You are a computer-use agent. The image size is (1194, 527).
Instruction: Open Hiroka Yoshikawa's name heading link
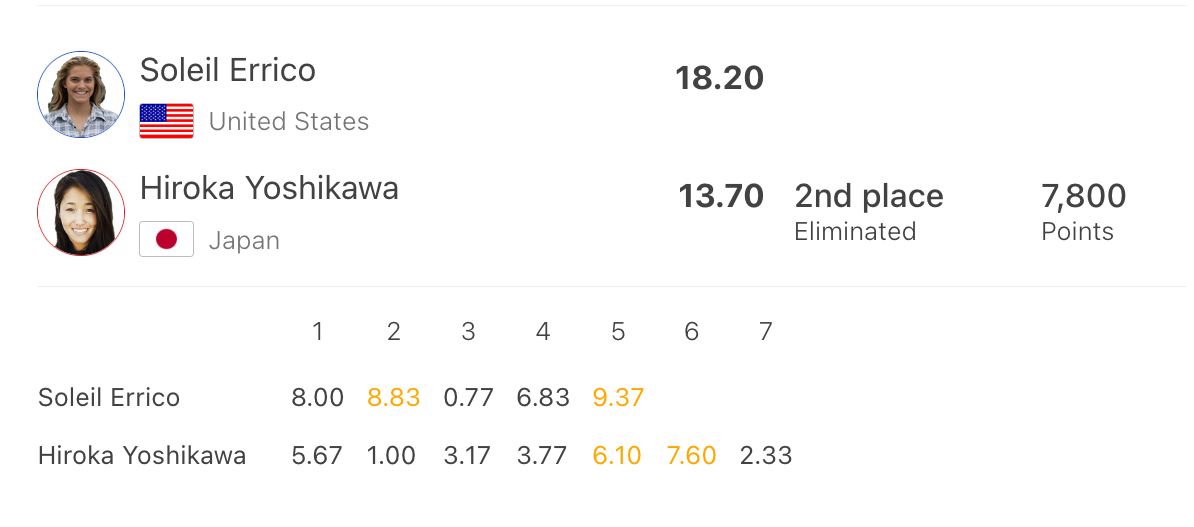click(269, 188)
